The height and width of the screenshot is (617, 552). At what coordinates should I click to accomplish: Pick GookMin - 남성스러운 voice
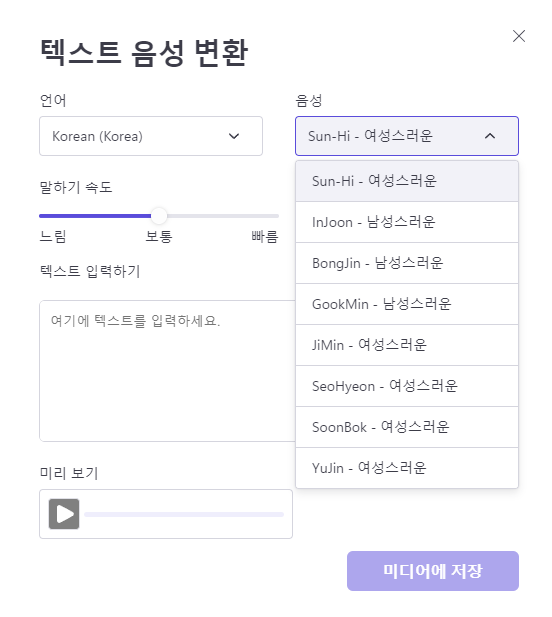(x=407, y=304)
